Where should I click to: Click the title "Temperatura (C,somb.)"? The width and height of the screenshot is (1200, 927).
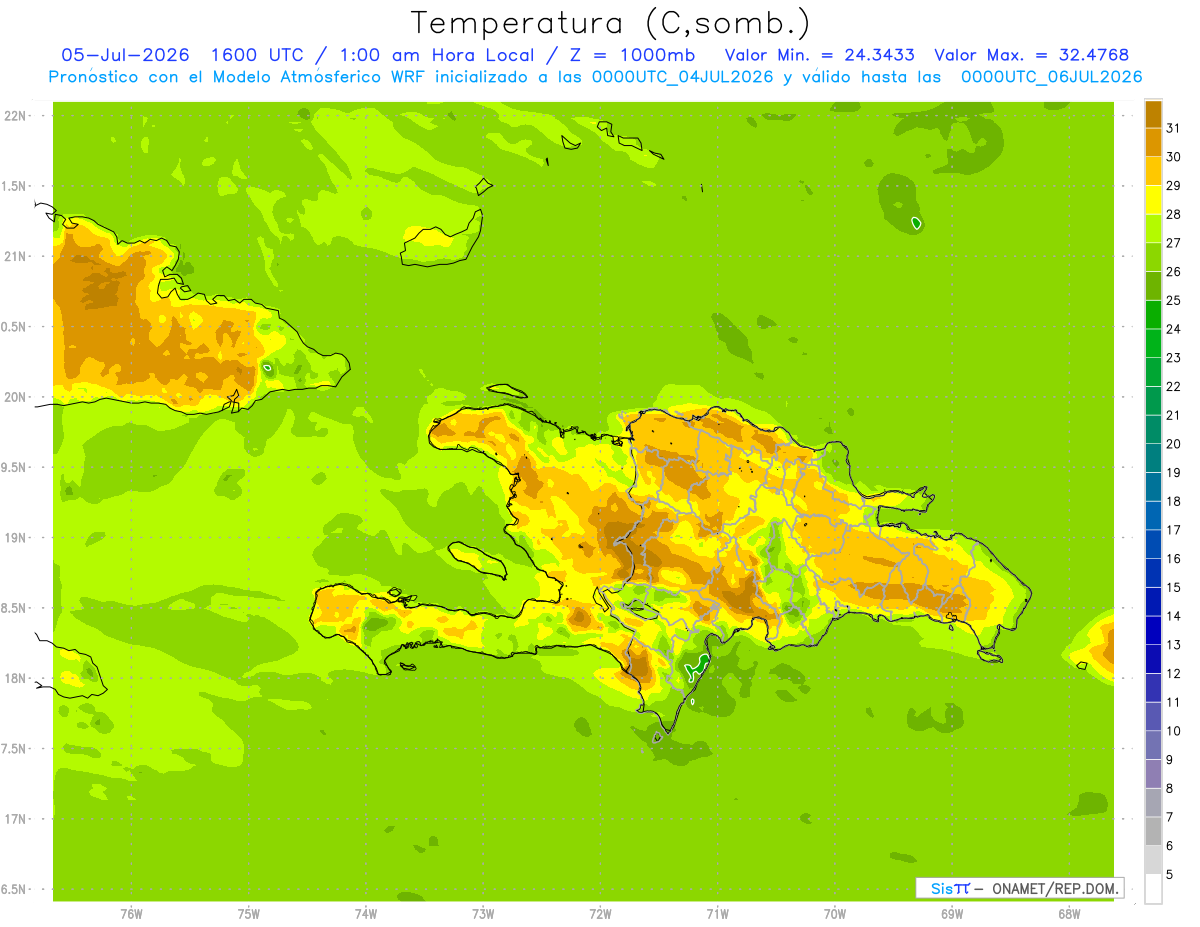pos(611,22)
